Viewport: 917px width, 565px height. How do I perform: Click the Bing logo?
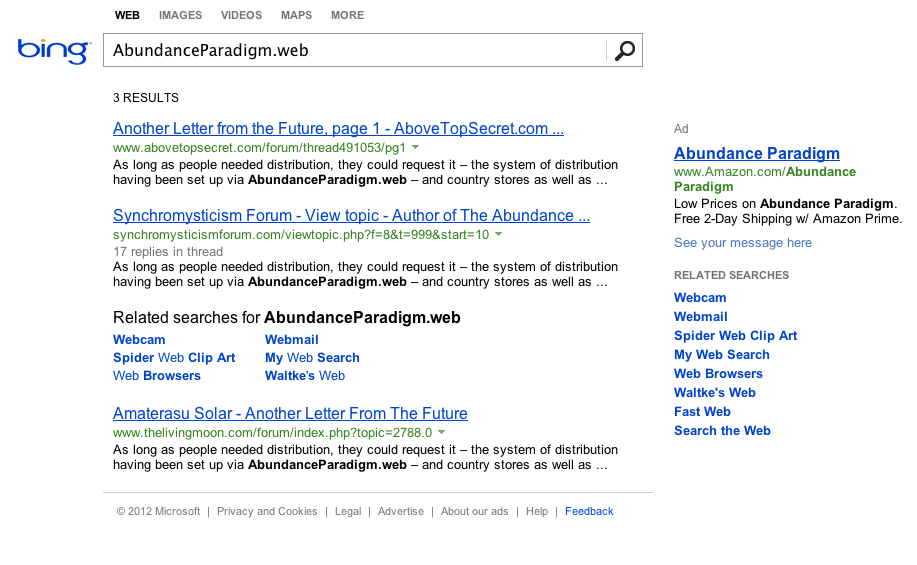click(54, 50)
